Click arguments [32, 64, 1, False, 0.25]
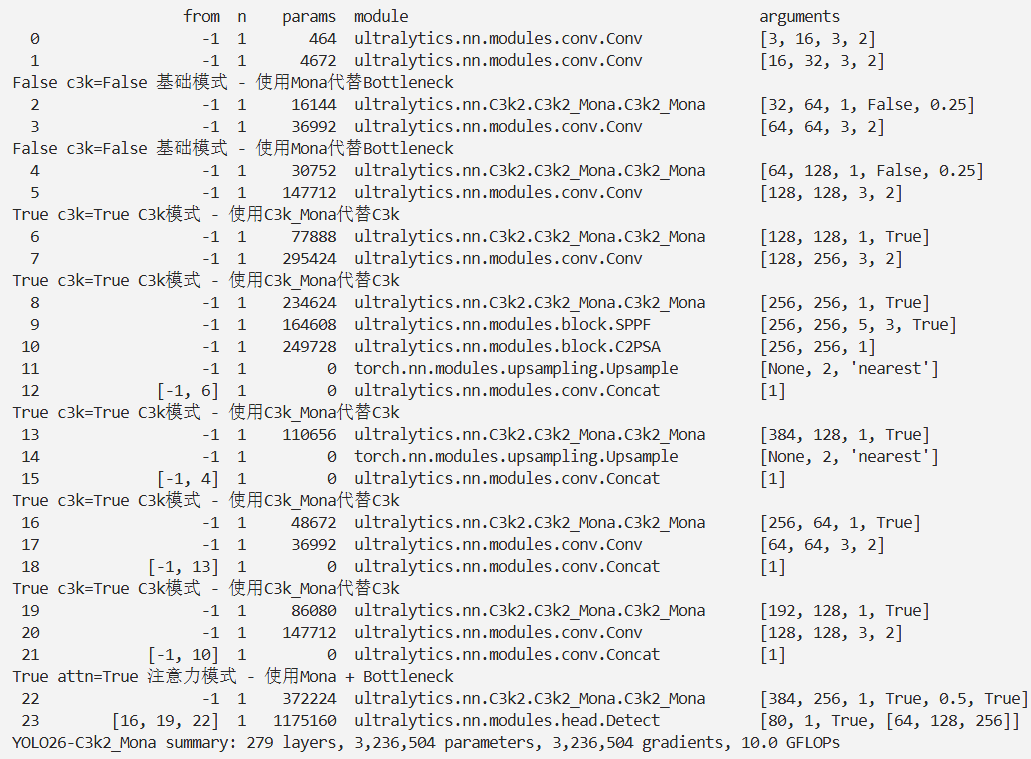Viewport: 1031px width, 759px height. pos(867,105)
